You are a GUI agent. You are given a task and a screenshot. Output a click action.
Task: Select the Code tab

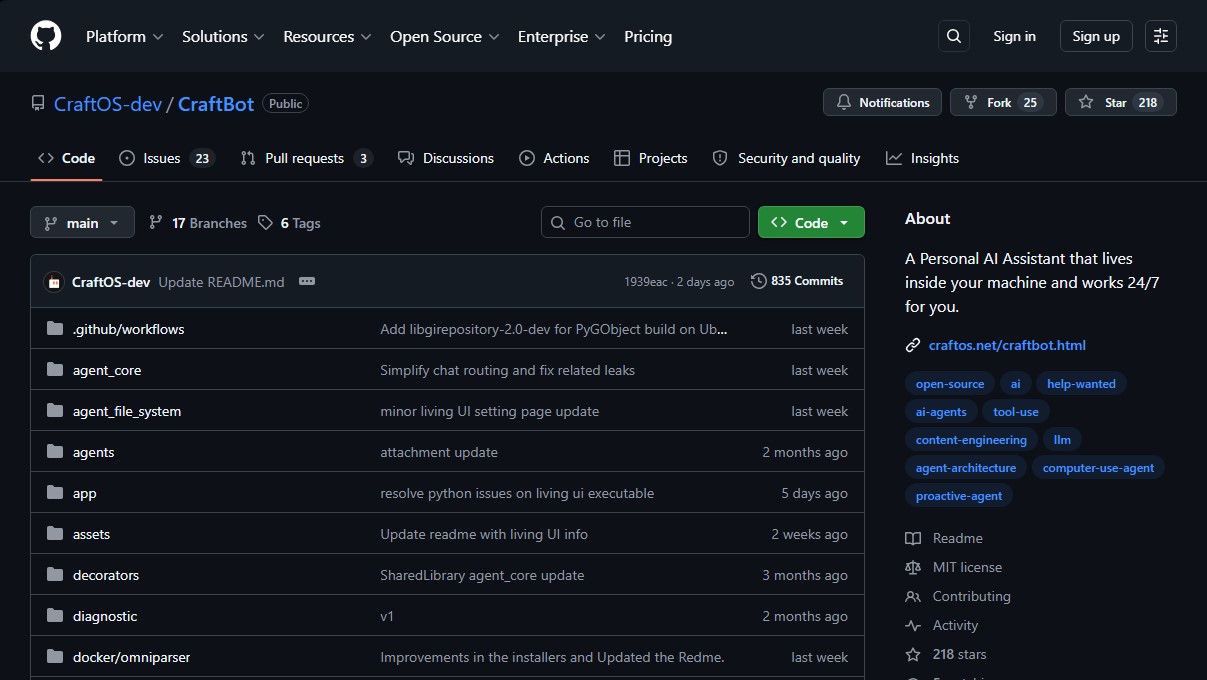66,158
